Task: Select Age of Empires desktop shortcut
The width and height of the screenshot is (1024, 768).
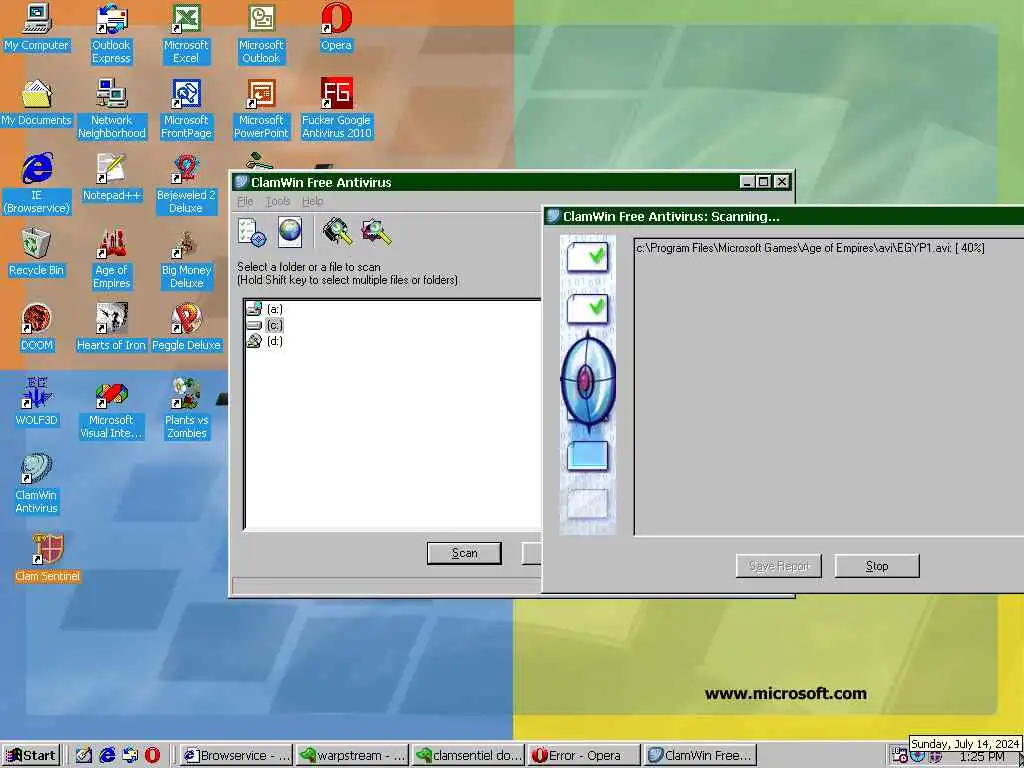Action: [112, 259]
